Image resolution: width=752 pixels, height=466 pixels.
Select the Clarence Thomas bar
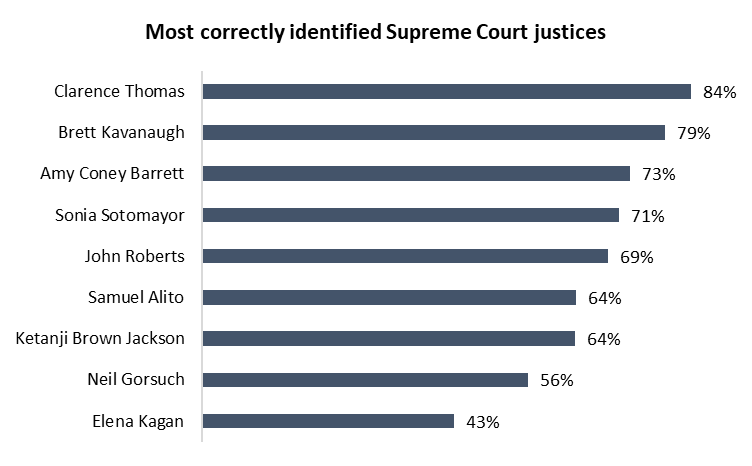[x=446, y=91]
